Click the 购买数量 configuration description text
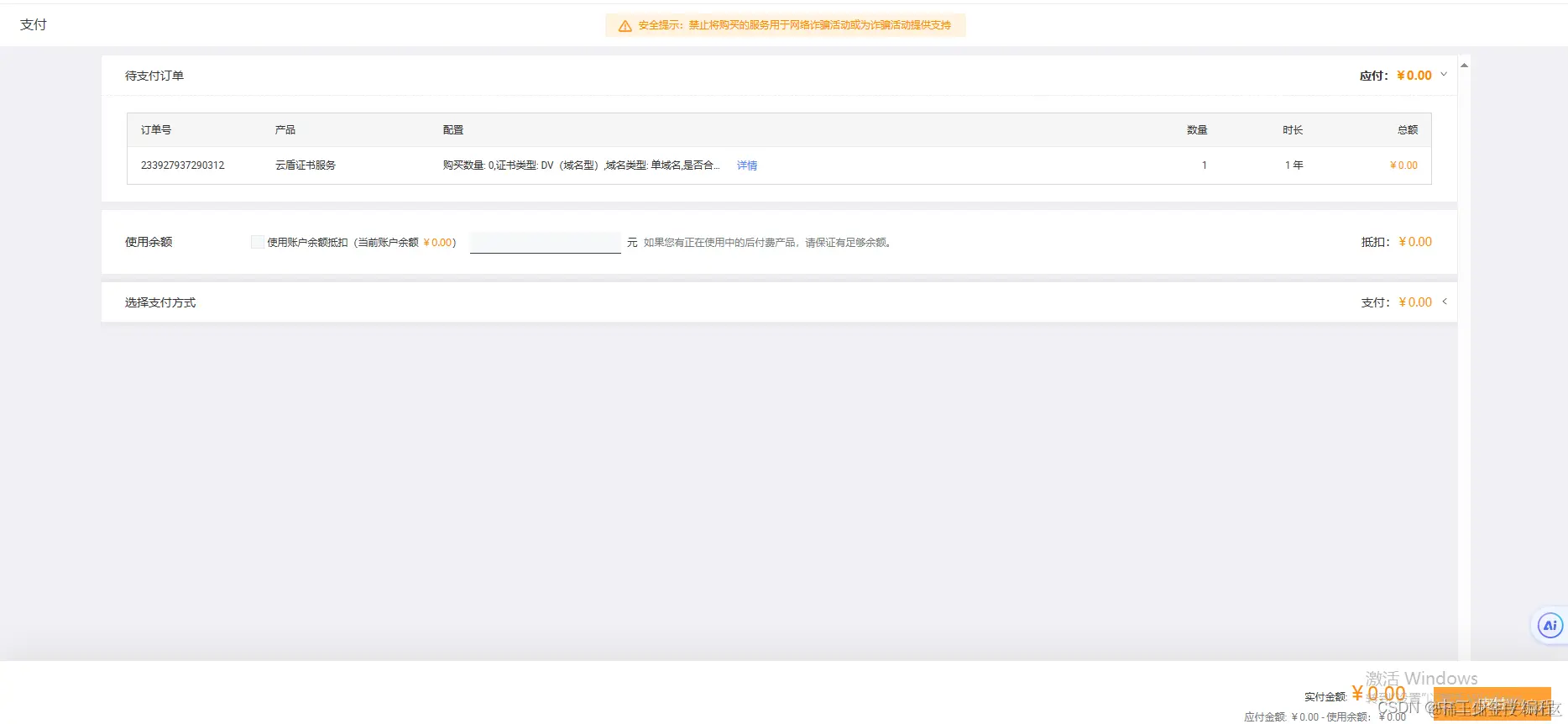Viewport: 1568px width, 724px height. [x=581, y=165]
